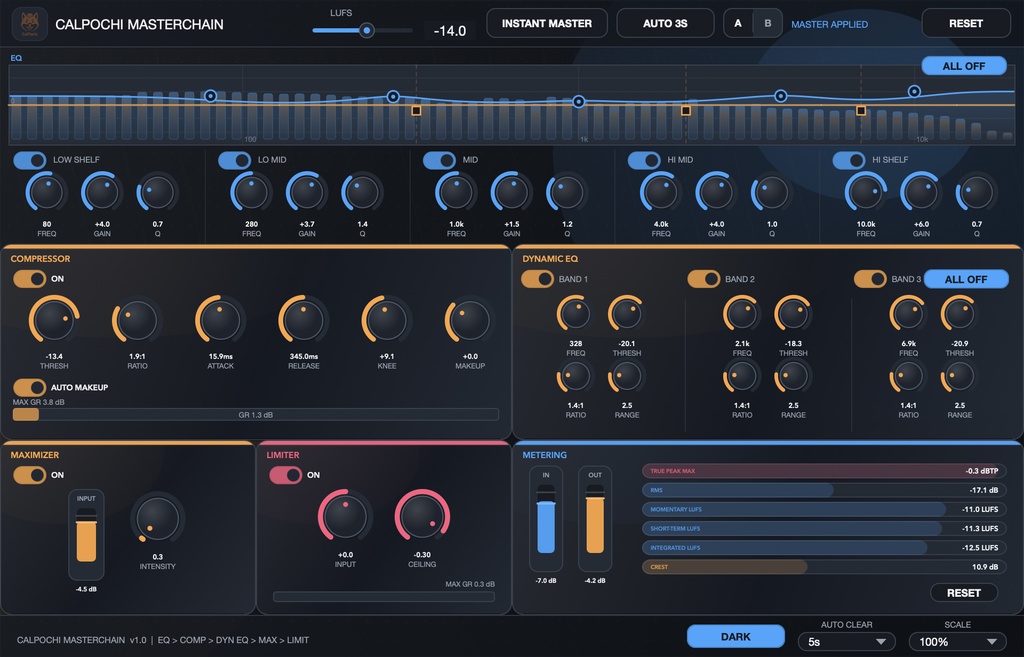Click the Dynamic EQ ALL OFF button

tap(966, 280)
